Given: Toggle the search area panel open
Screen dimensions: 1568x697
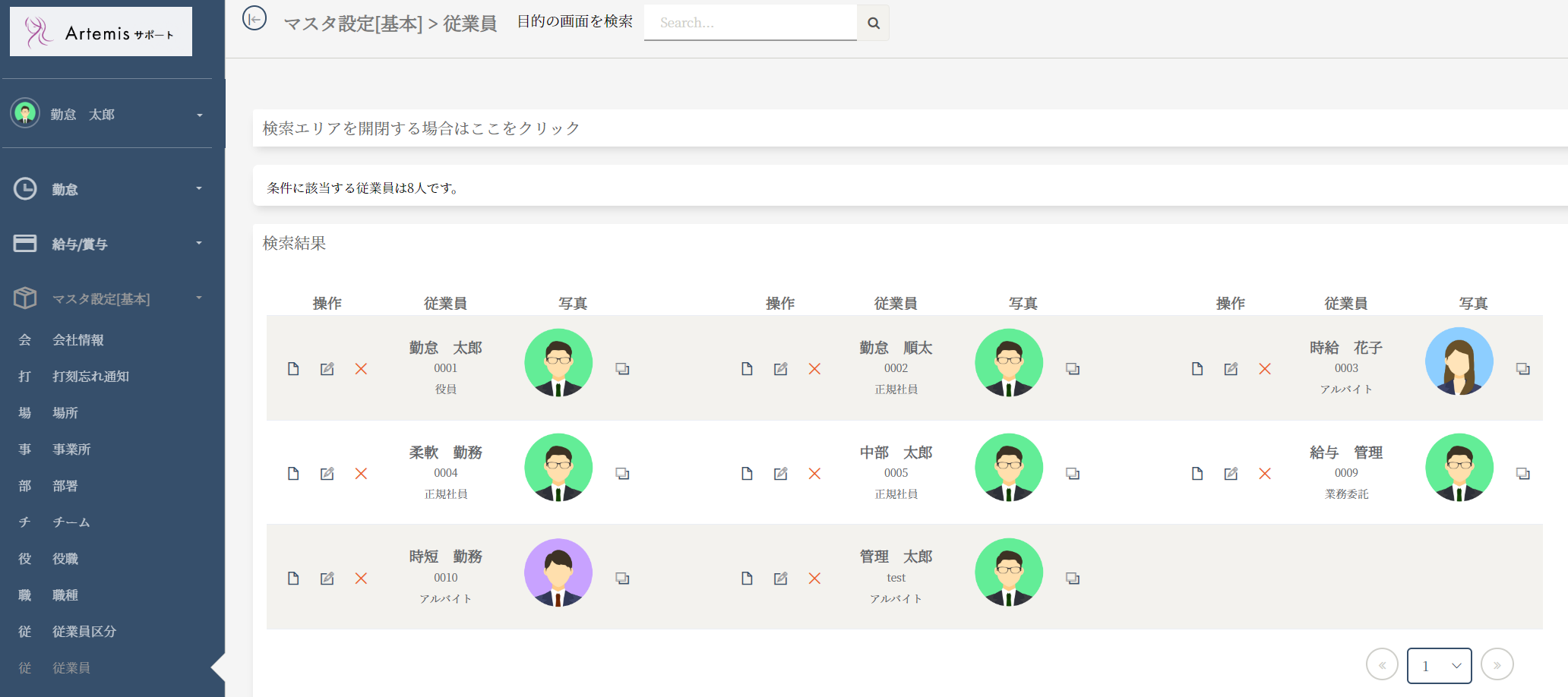Looking at the screenshot, I should pos(422,128).
